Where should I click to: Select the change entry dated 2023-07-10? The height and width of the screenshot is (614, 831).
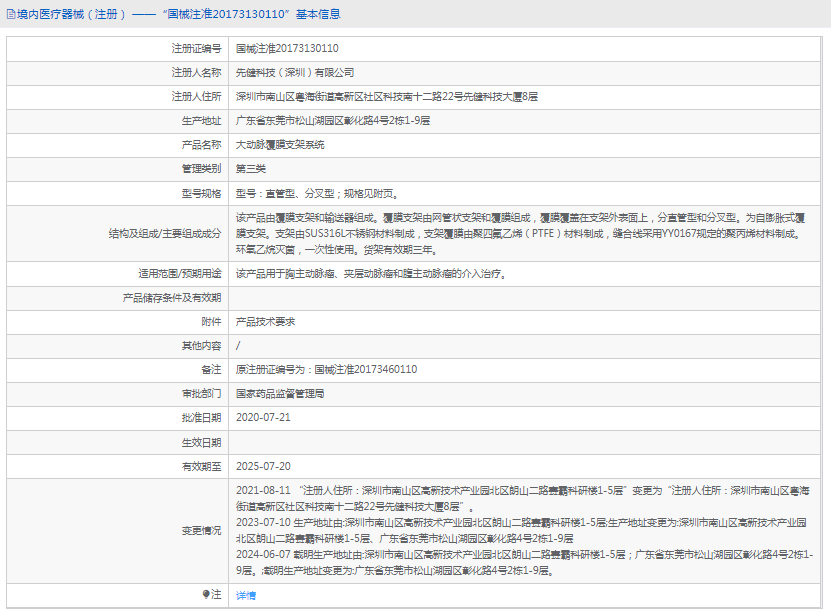(x=521, y=530)
